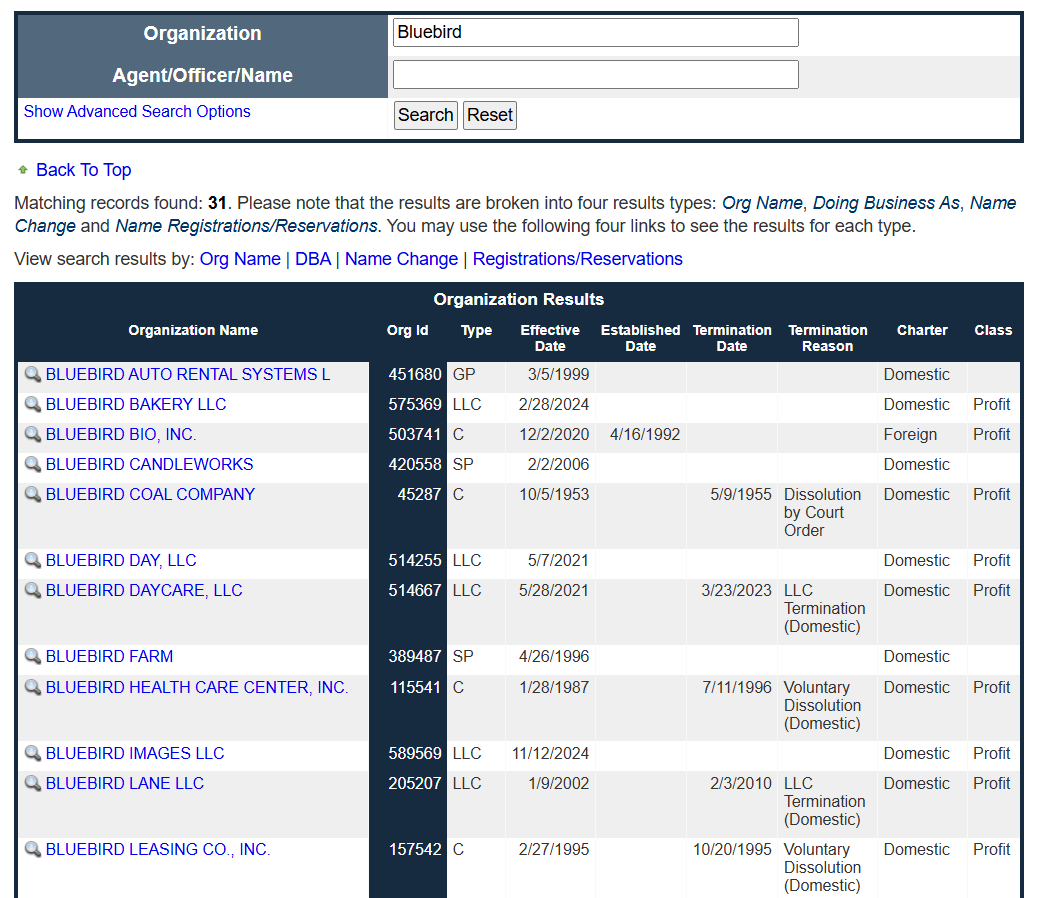Click magnifier icon beside BLUEBIRD CANDLEWORKS

33,465
